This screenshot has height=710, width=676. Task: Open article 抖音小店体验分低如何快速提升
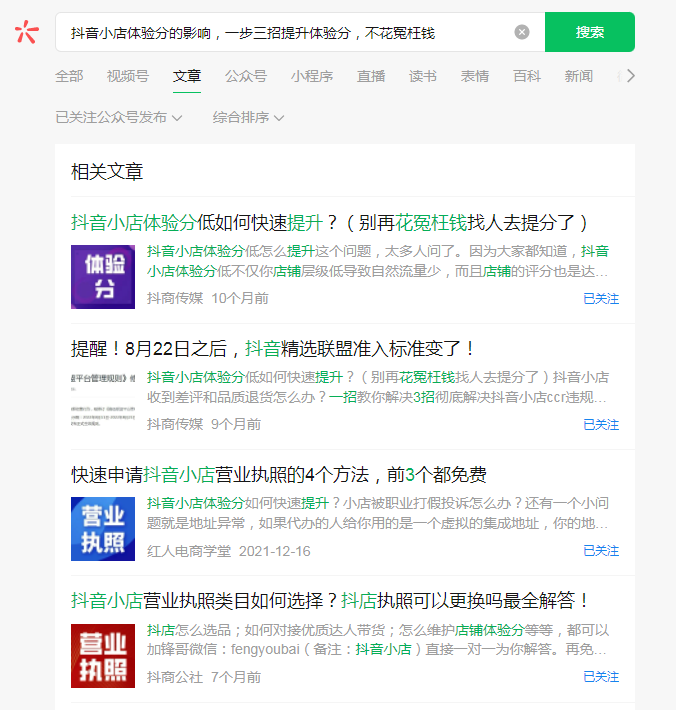329,223
